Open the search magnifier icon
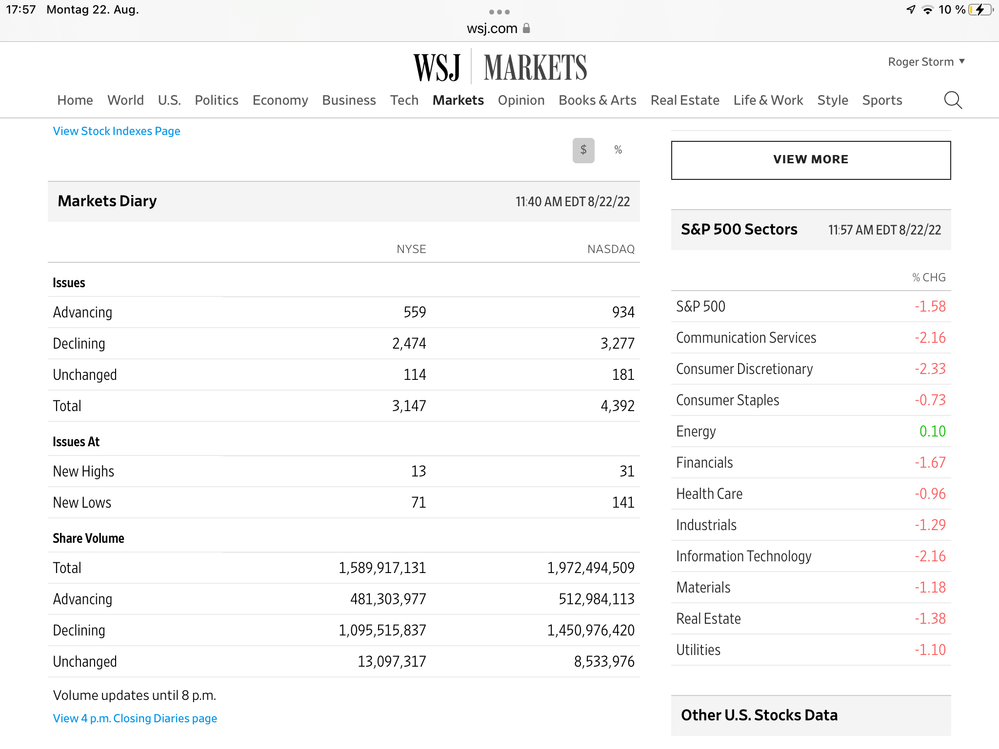999x749 pixels. point(952,100)
